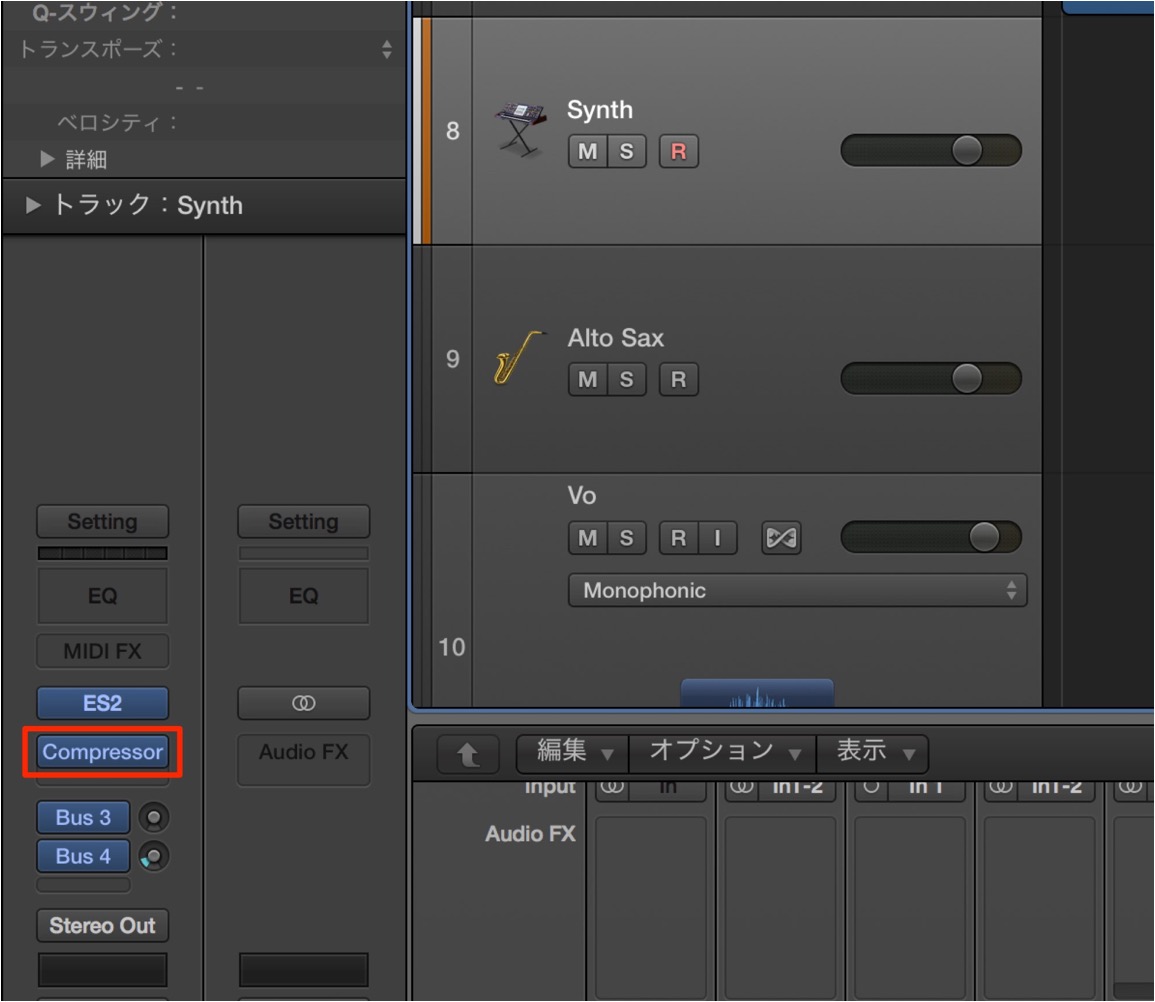
Task: Open the Compressor plugin slot
Action: 102,752
